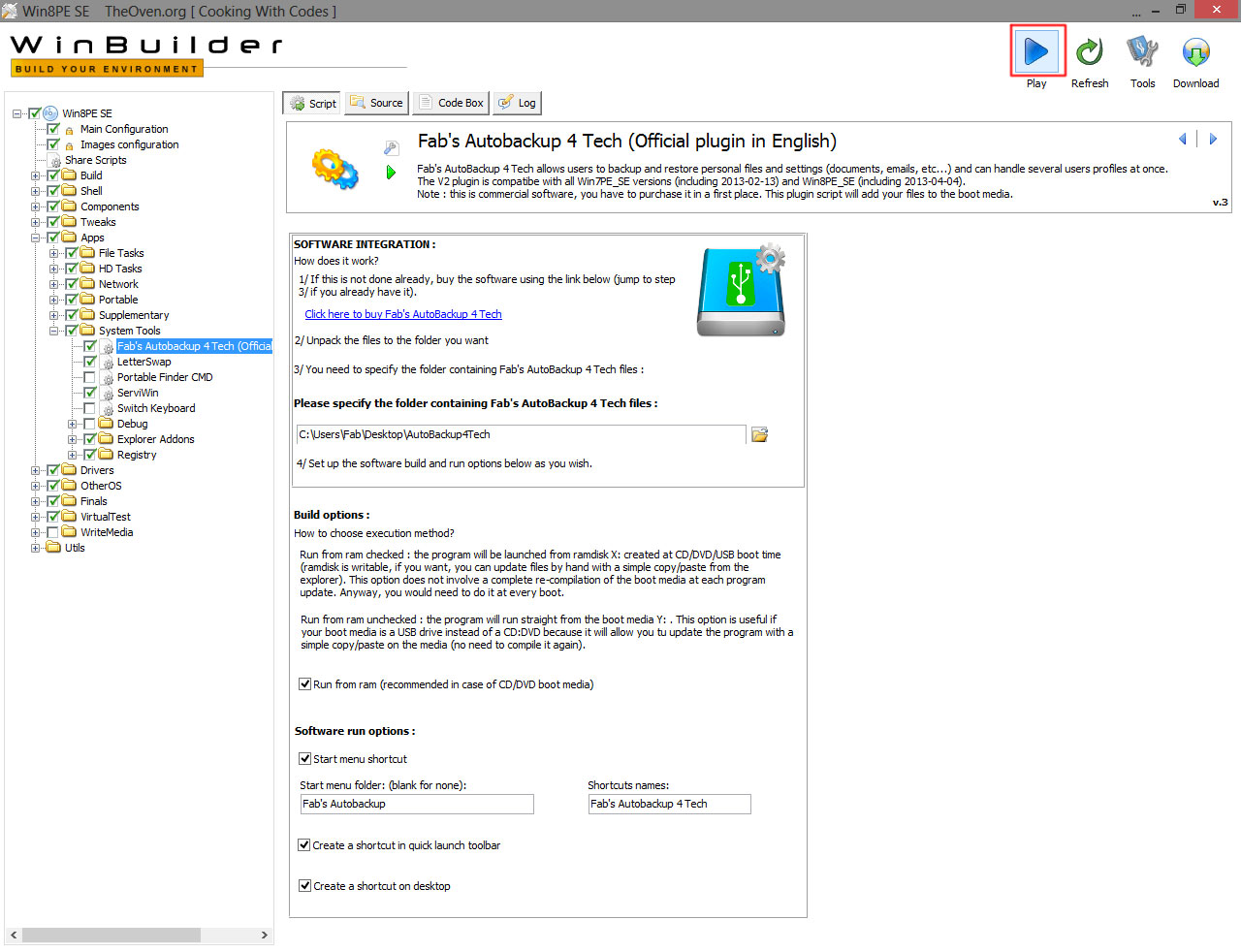Click the Fab's Autobackup gears logo icon
This screenshot has width=1241, height=952.
334,169
